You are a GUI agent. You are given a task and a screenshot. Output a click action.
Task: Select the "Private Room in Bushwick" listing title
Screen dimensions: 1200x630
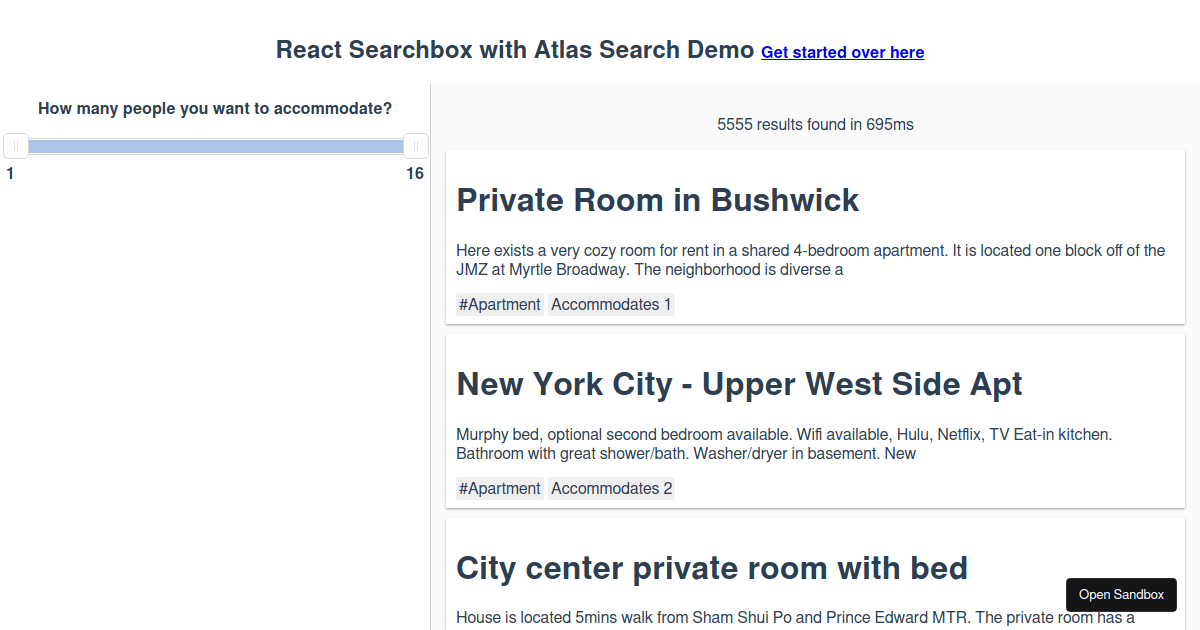point(658,200)
